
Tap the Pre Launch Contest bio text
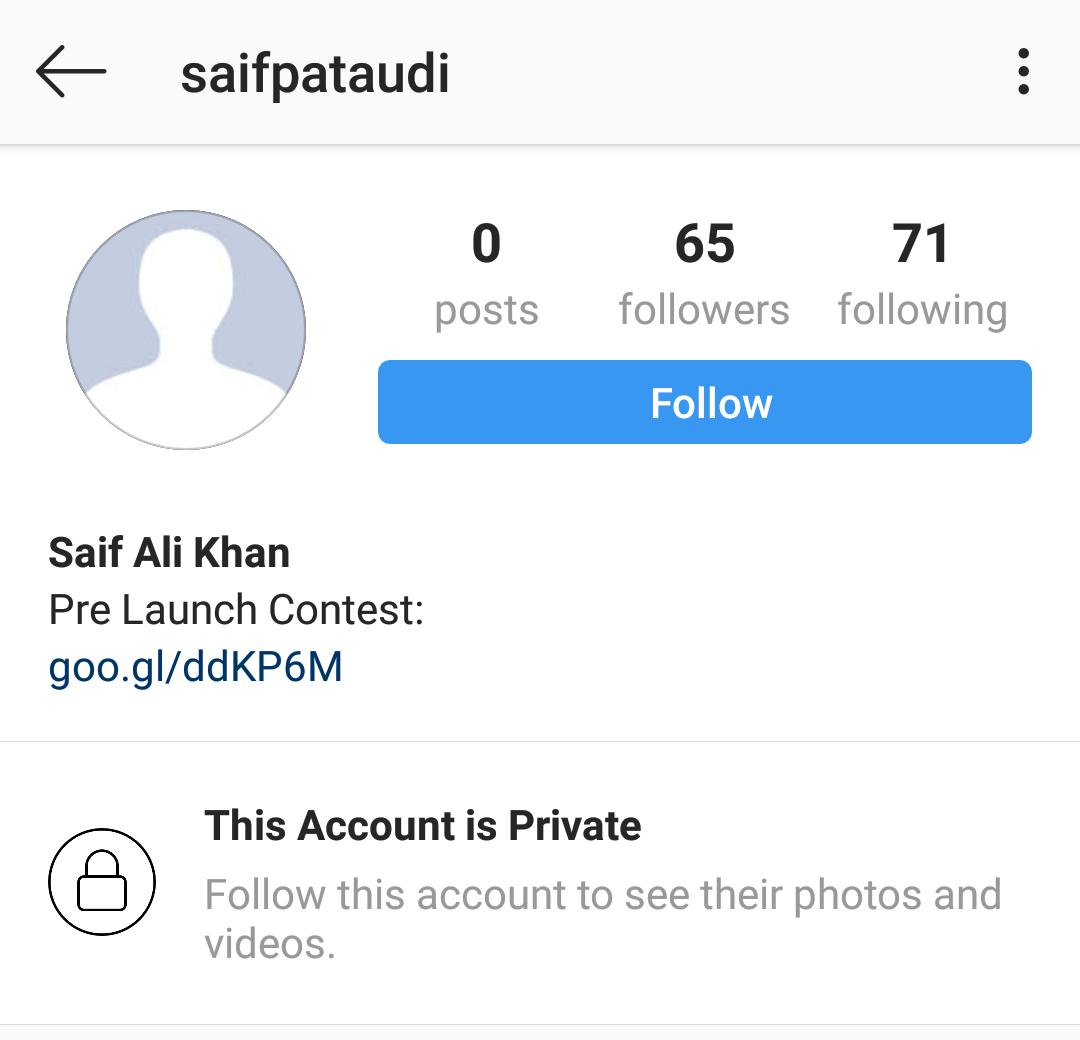pos(236,610)
